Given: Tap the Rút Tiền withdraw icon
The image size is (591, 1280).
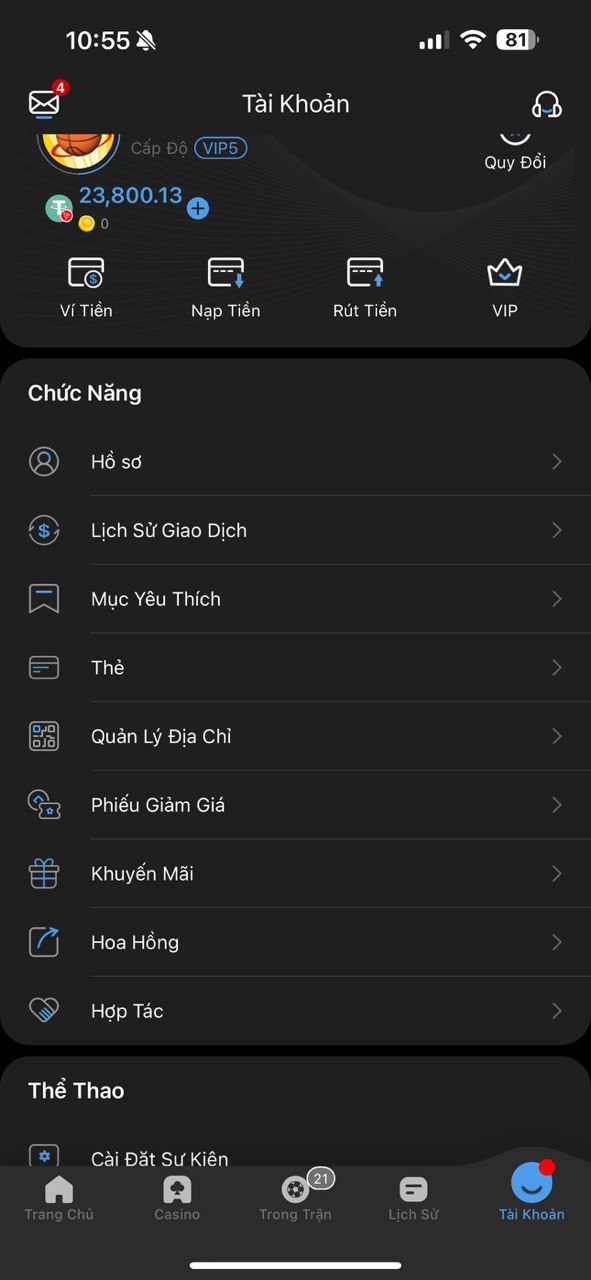Looking at the screenshot, I should click(x=365, y=273).
